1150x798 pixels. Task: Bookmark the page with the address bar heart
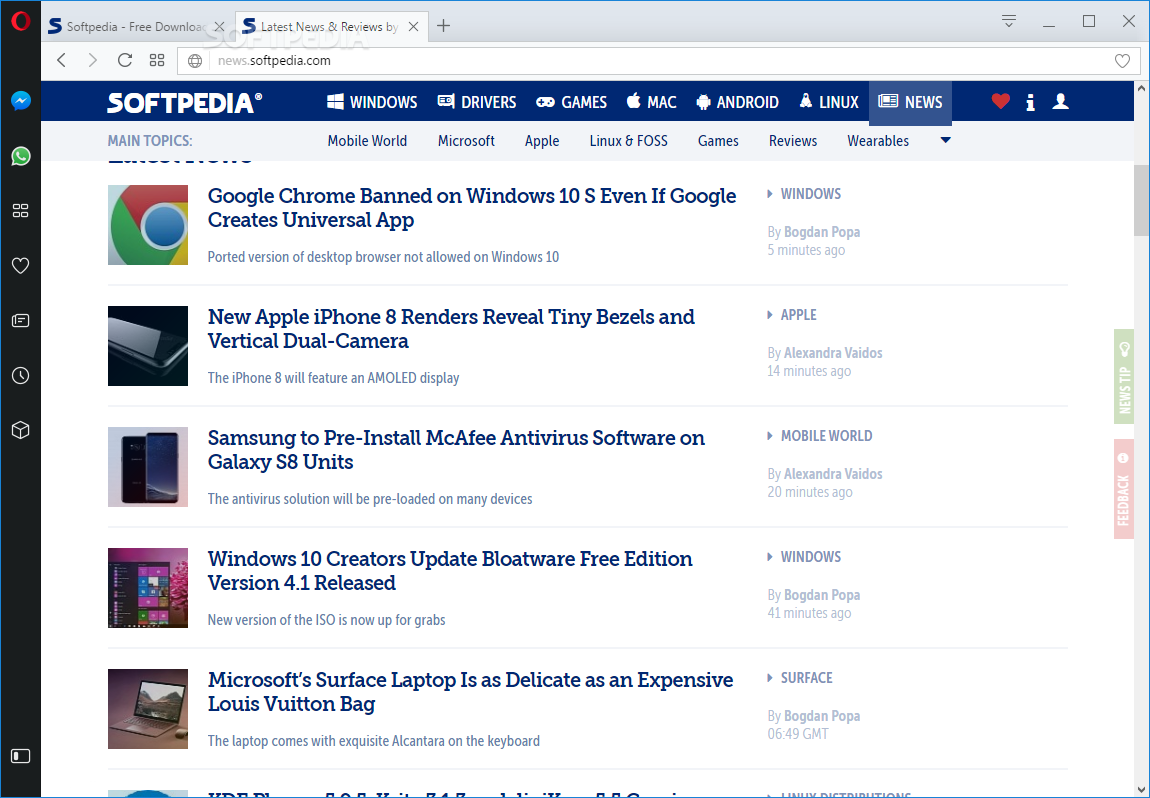1122,61
